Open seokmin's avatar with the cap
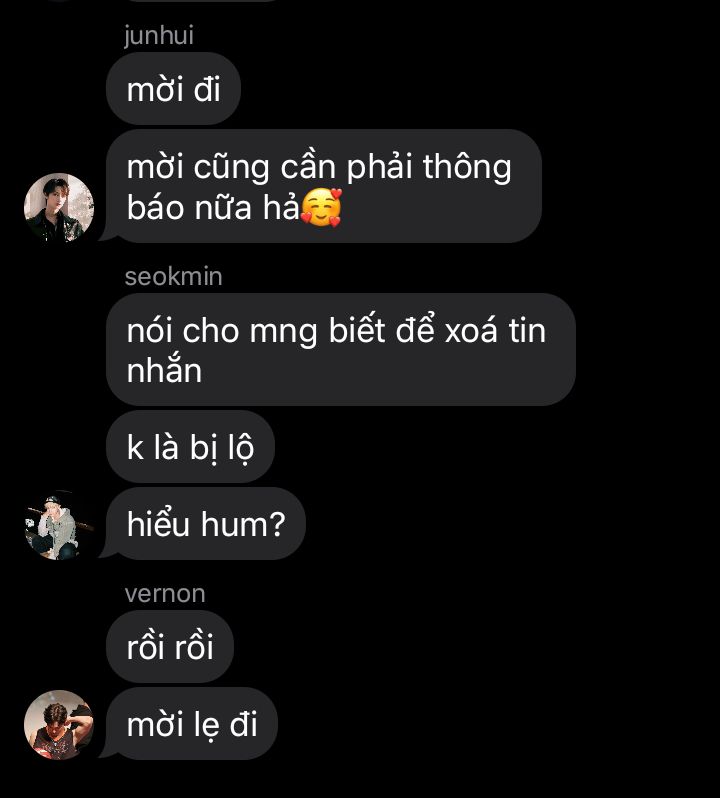Image resolution: width=720 pixels, height=798 pixels. (59, 525)
